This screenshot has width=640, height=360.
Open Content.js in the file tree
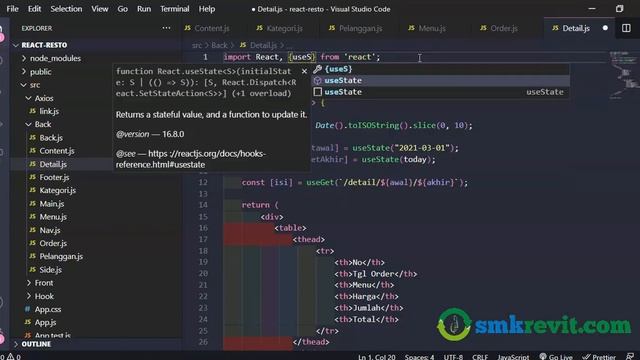[x=57, y=151]
